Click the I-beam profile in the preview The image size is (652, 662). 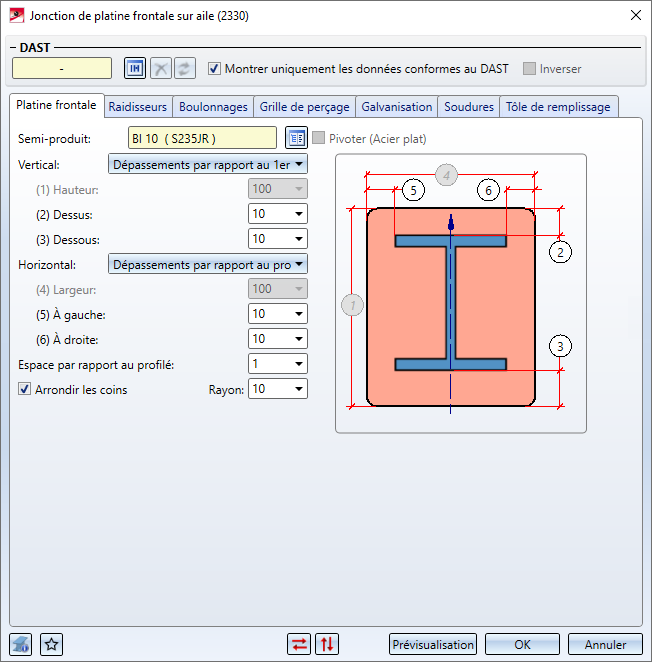click(451, 303)
